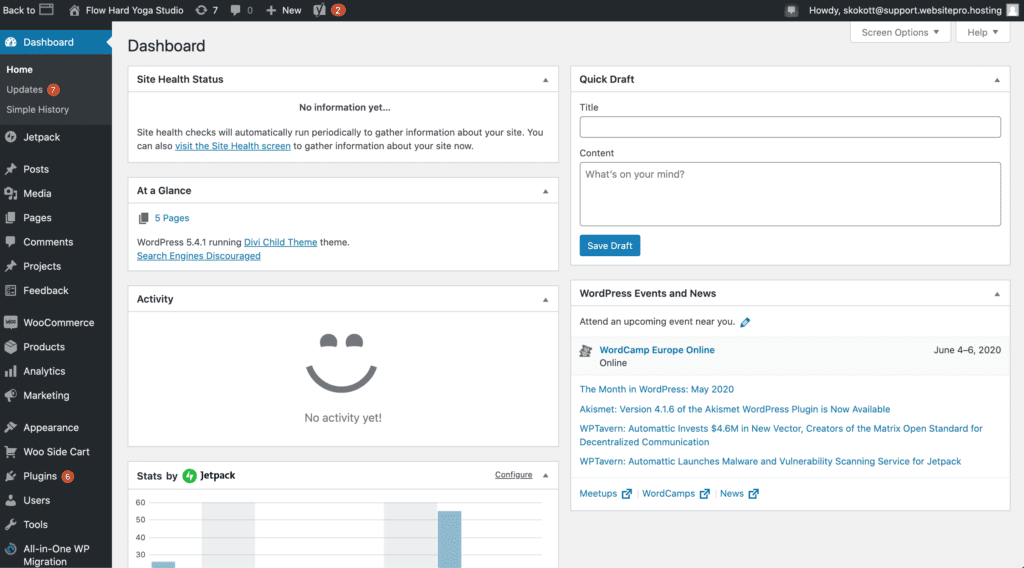The width and height of the screenshot is (1024, 568).
Task: Open the Plugins menu item
Action: click(40, 476)
